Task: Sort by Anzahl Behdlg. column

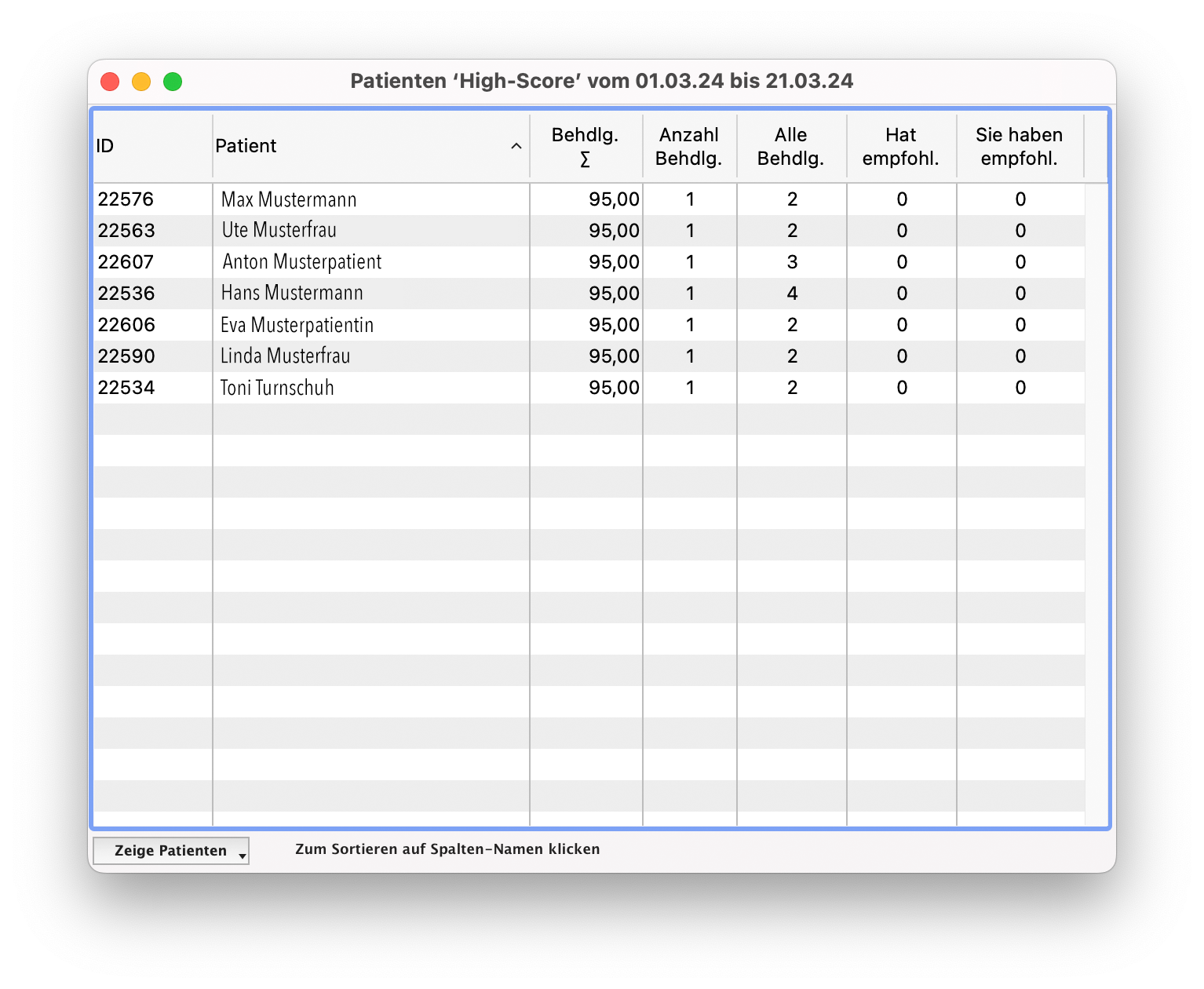Action: (x=688, y=147)
